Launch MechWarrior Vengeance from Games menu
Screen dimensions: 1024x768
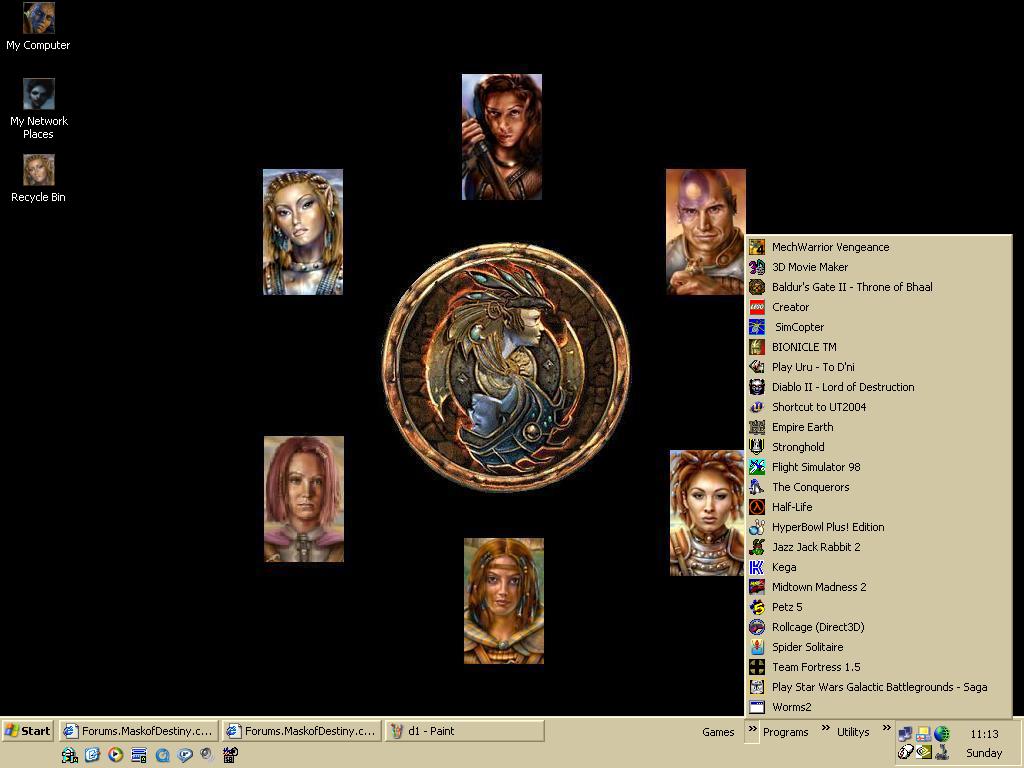click(878, 247)
